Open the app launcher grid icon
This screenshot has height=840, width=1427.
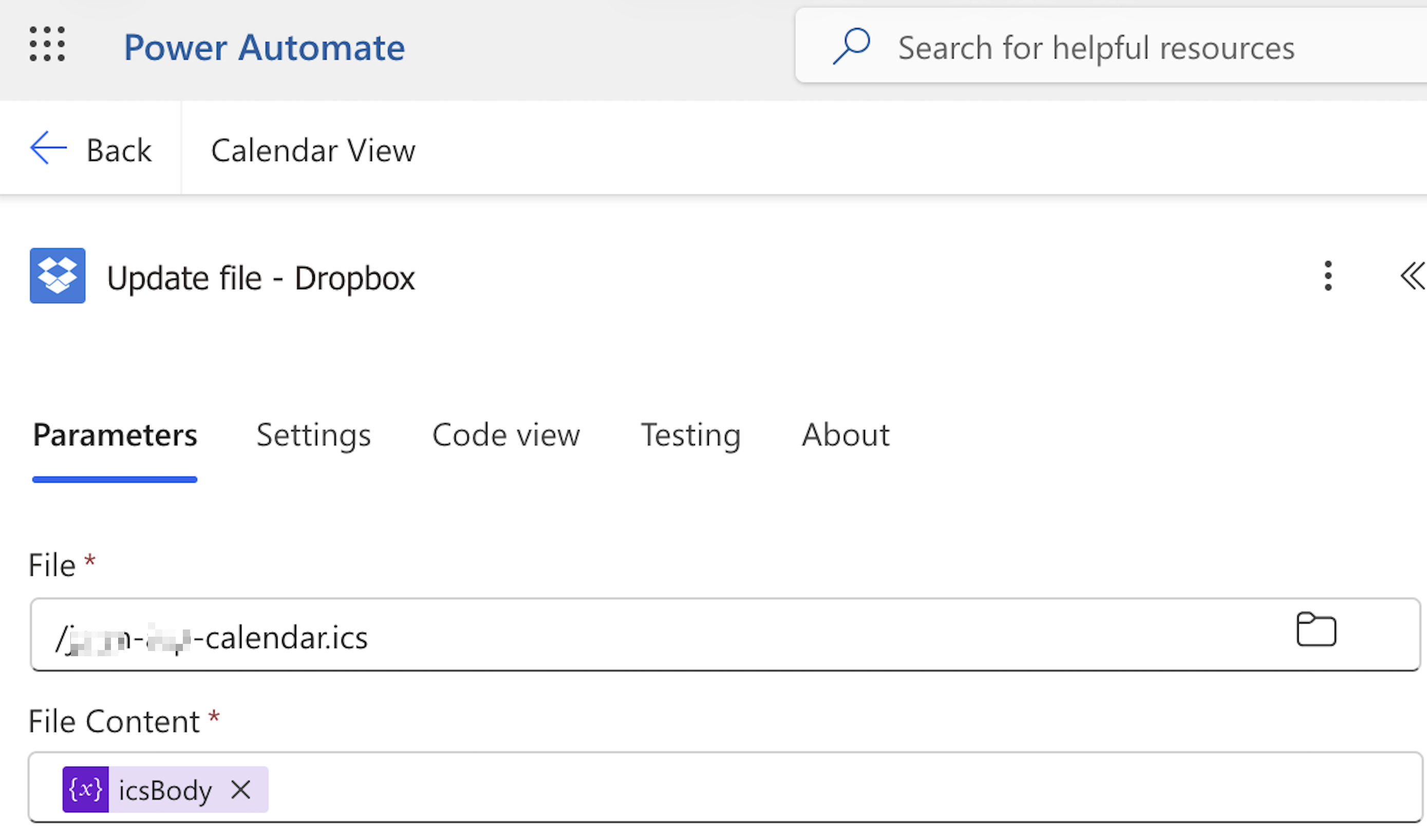pyautogui.click(x=47, y=44)
